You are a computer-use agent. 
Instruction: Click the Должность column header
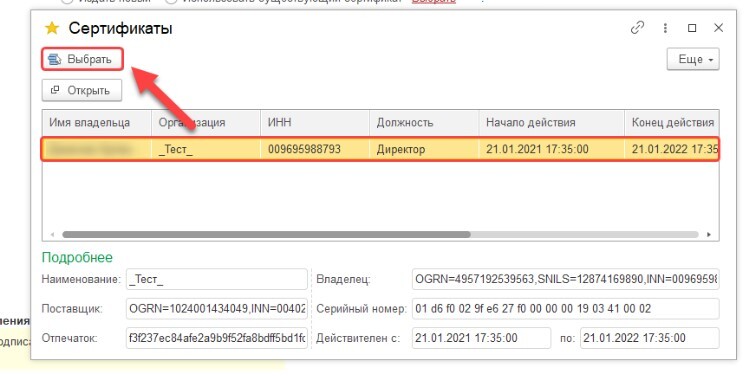[424, 122]
